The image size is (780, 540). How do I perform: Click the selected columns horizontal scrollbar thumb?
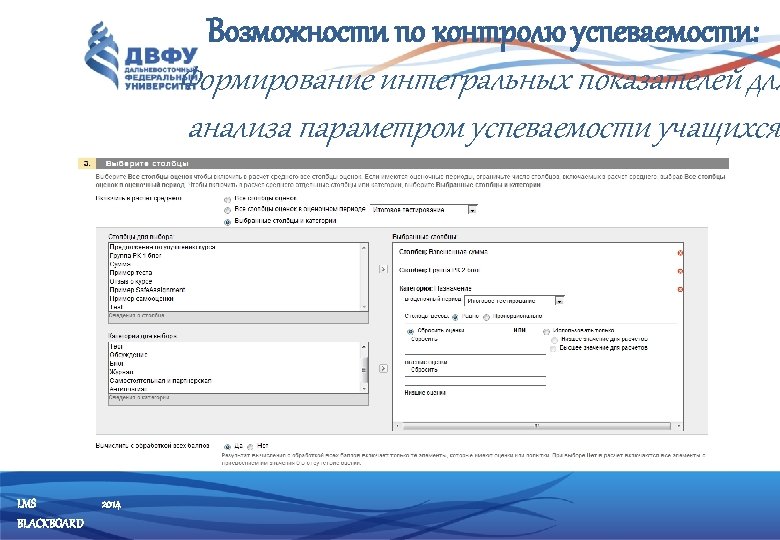click(536, 426)
